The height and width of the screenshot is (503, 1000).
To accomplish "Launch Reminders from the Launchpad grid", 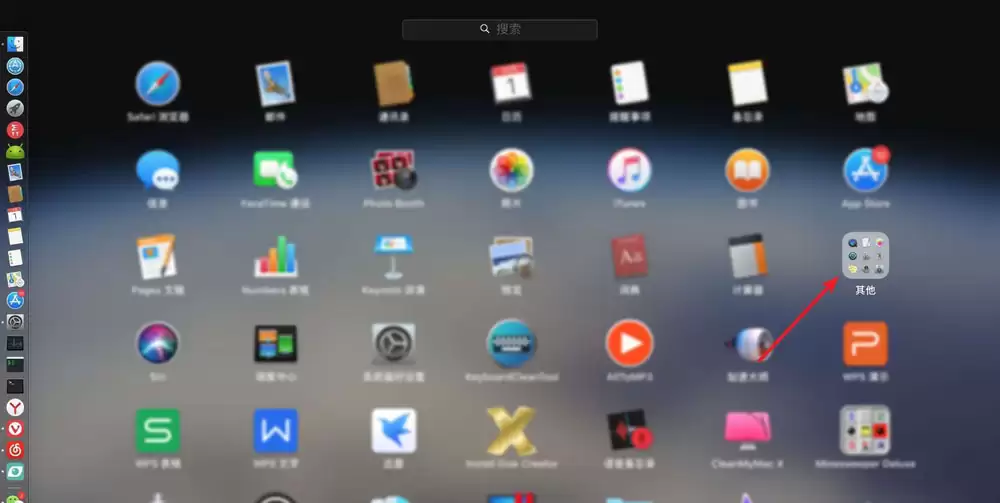I will 629,84.
